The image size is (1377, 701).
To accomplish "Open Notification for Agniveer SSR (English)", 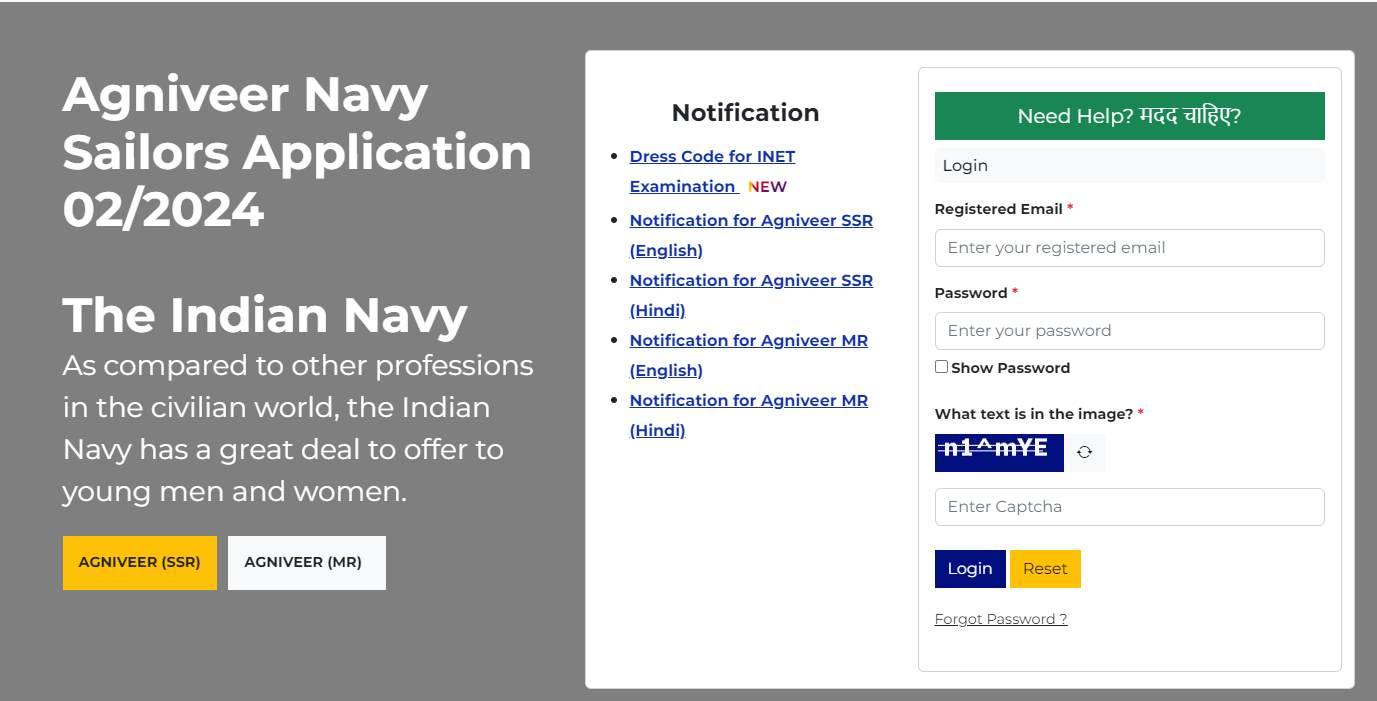I will coord(751,235).
